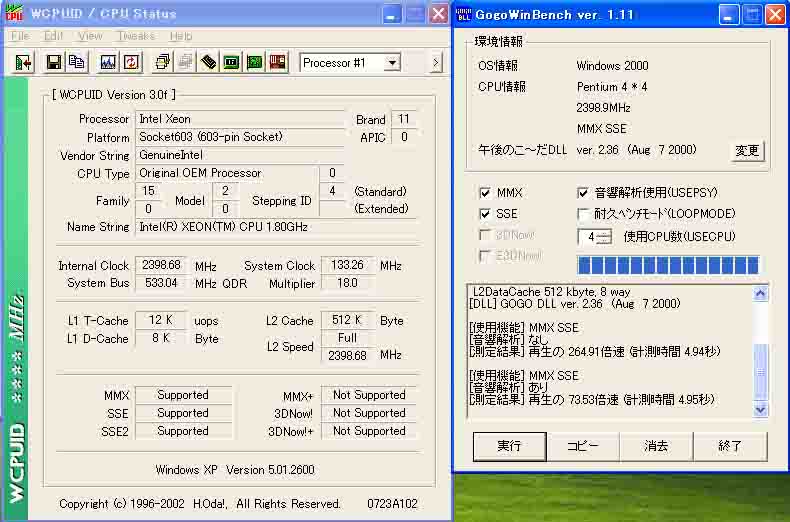Uncheck the MMX checkbox in GogoWinBench
Screen dimensions: 790x522
coord(485,193)
